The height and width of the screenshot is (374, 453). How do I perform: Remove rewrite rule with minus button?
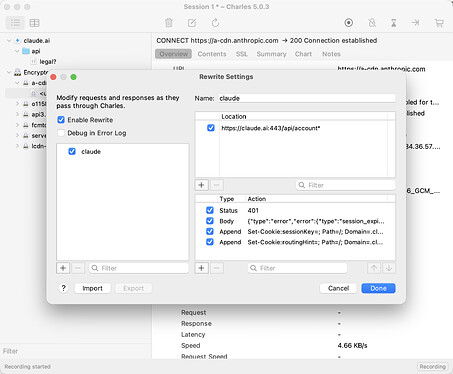[217, 268]
